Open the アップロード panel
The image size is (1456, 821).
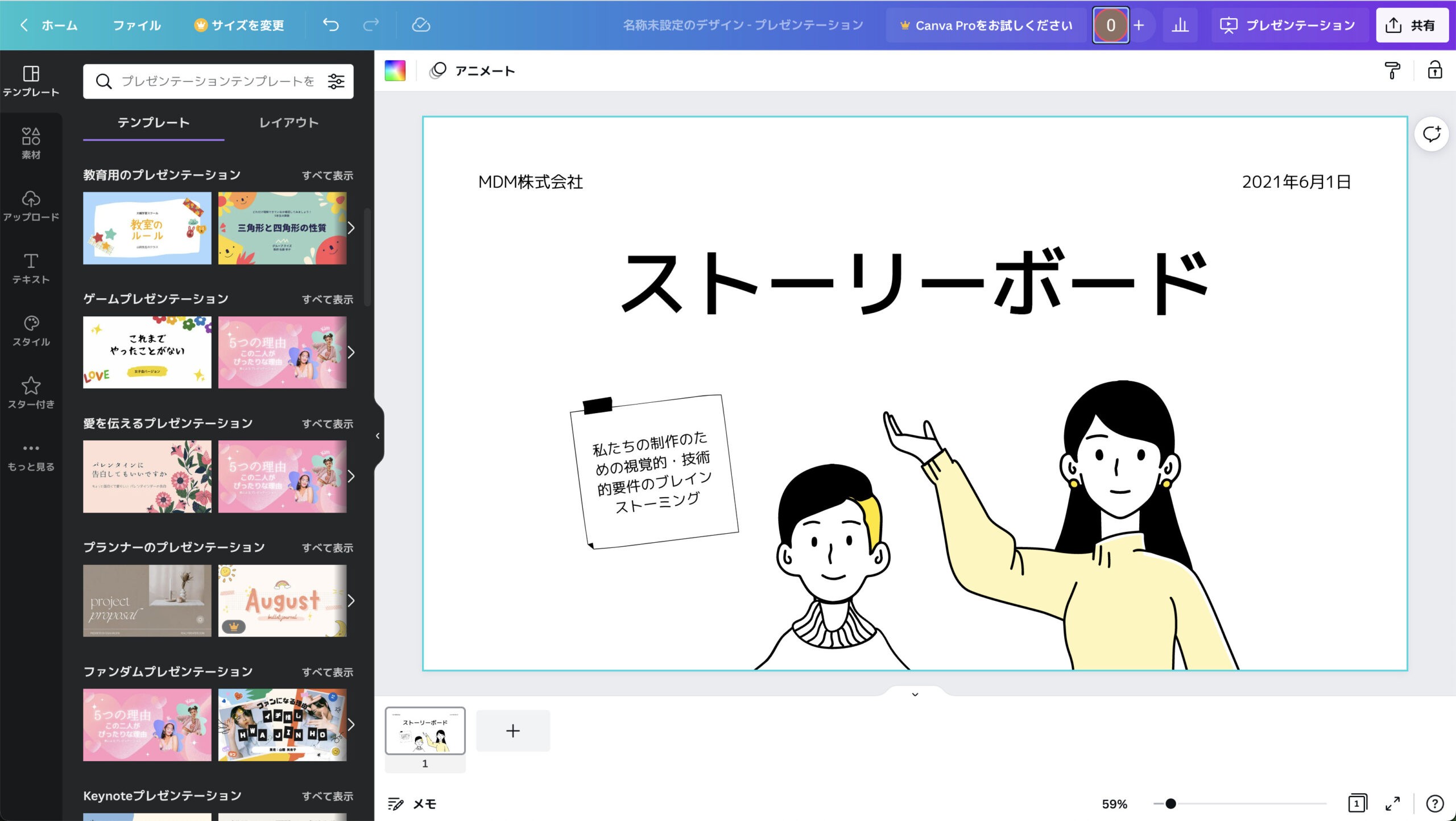[31, 206]
